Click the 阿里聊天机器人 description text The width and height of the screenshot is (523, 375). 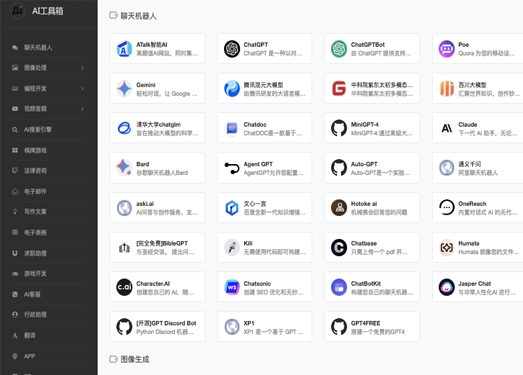point(478,173)
